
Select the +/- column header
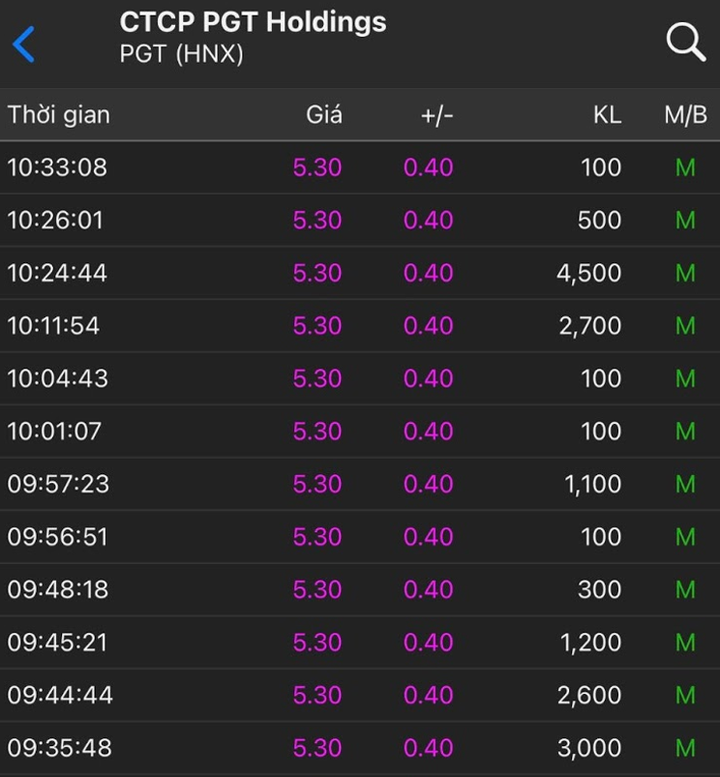coord(437,115)
